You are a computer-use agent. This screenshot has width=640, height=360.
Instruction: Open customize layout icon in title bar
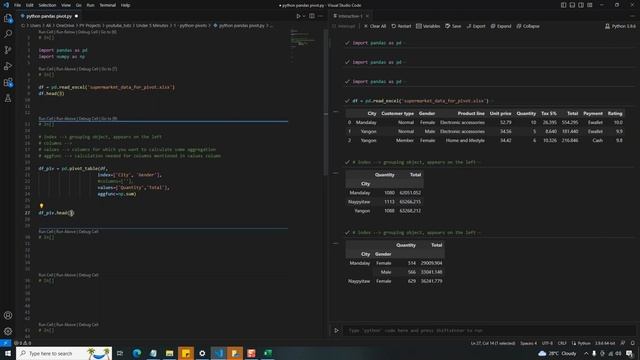(x=590, y=5)
